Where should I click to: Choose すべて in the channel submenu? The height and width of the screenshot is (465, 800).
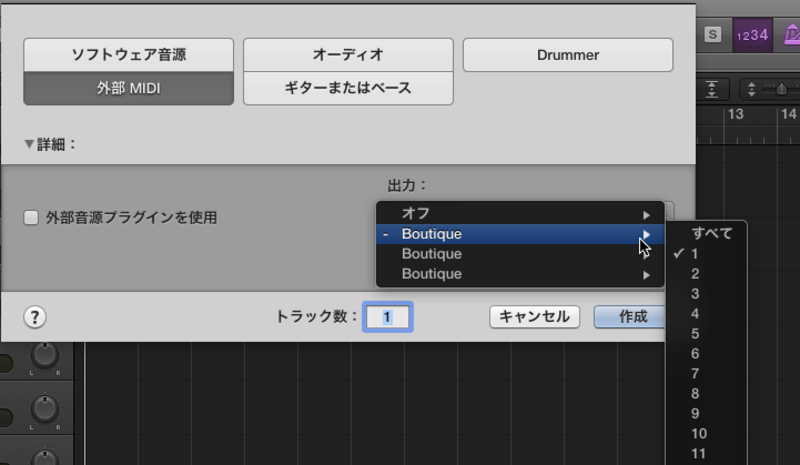[x=711, y=234]
